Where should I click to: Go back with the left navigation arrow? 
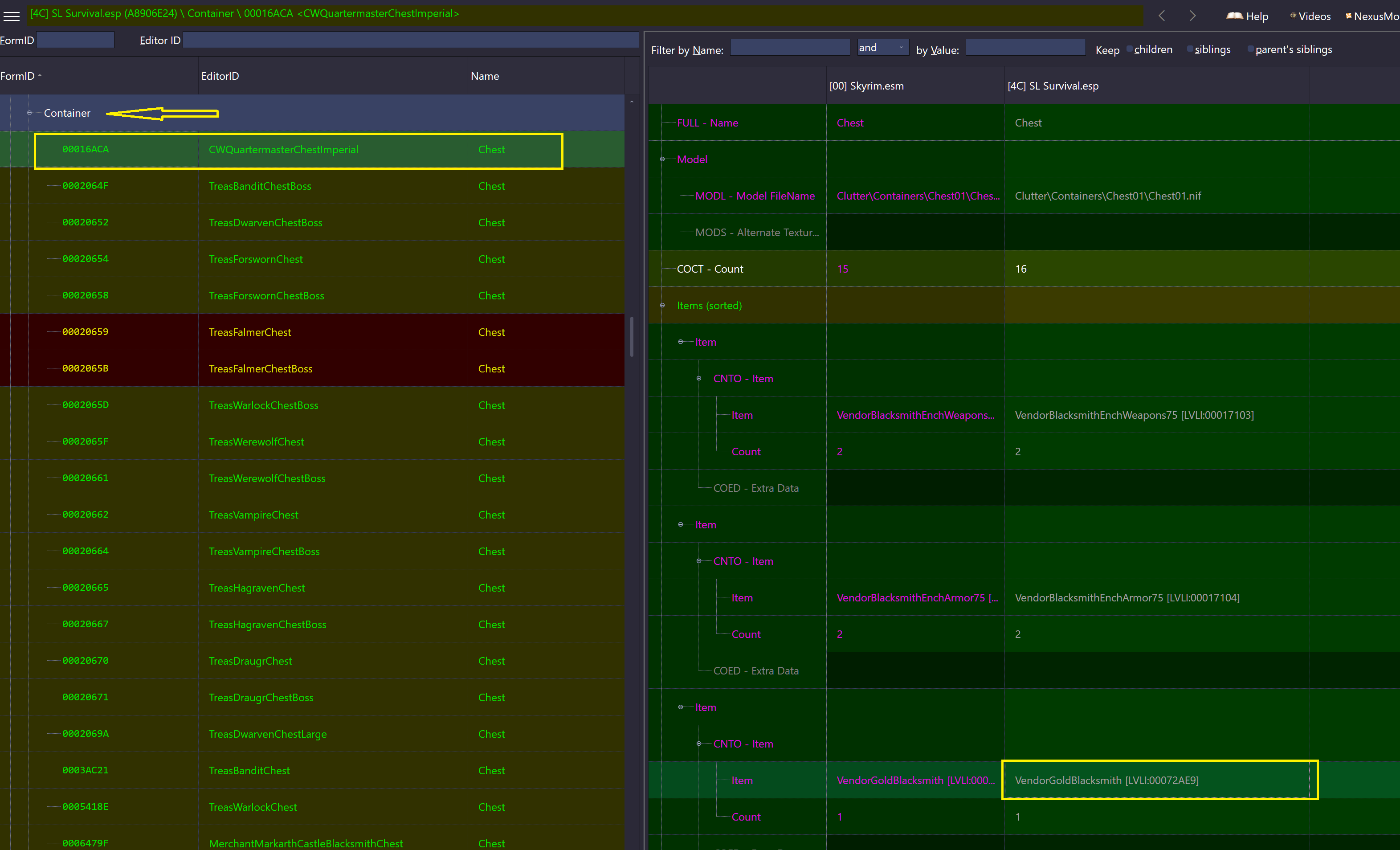(1162, 16)
